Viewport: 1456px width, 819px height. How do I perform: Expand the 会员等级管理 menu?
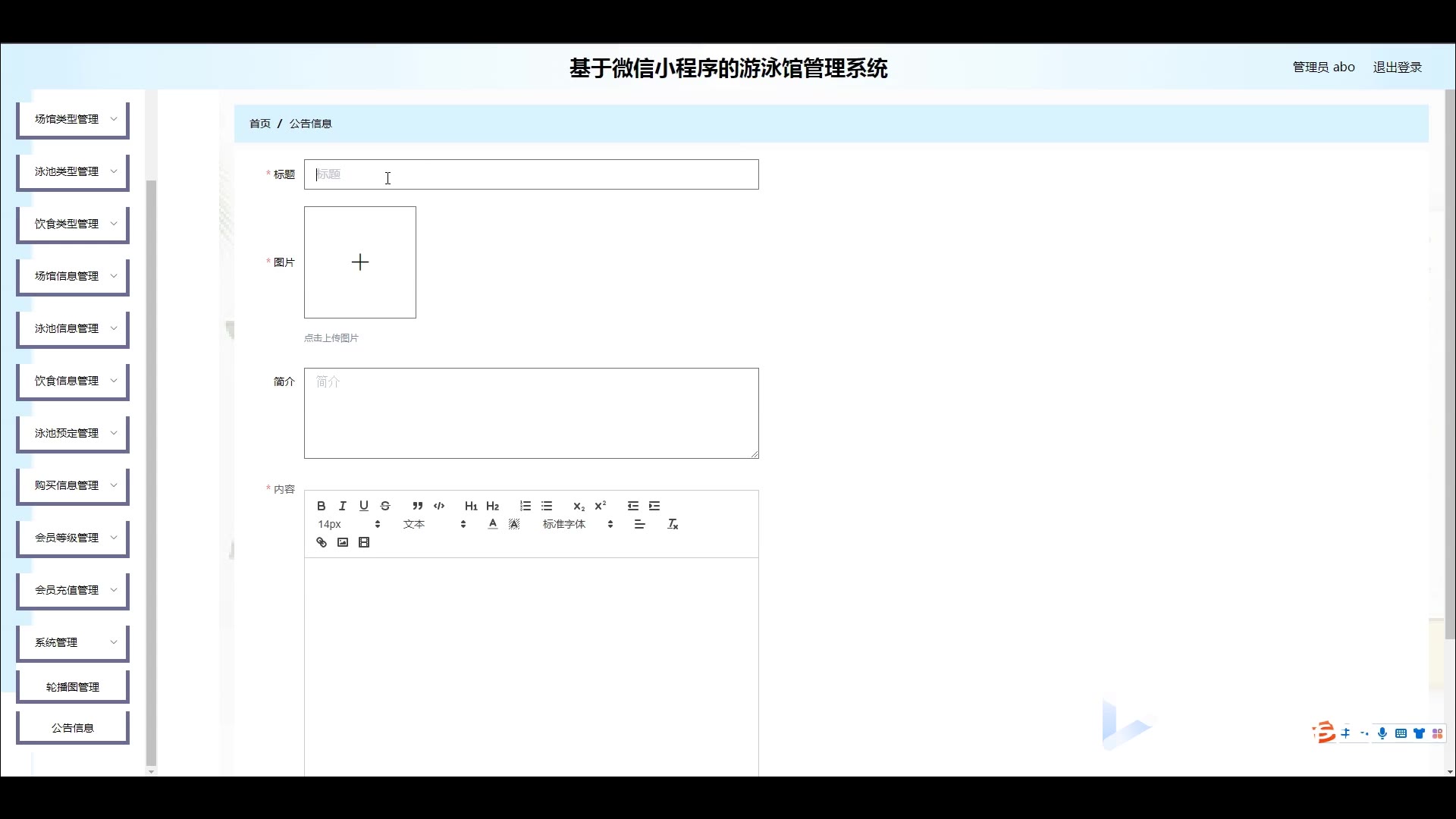pos(73,538)
